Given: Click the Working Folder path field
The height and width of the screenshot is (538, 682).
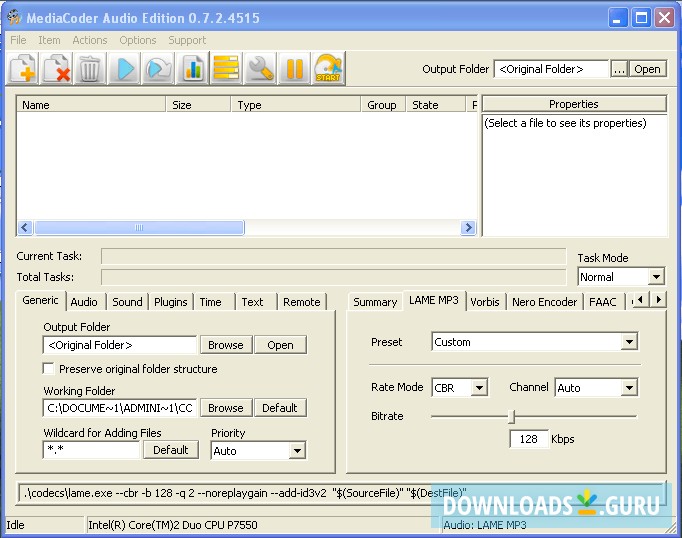Looking at the screenshot, I should point(120,408).
